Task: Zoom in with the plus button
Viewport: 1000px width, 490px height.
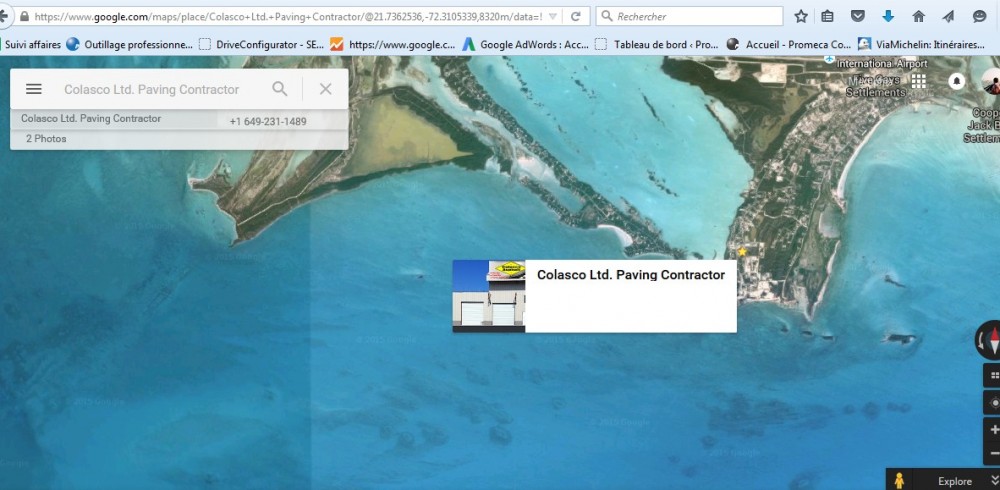Action: [993, 430]
